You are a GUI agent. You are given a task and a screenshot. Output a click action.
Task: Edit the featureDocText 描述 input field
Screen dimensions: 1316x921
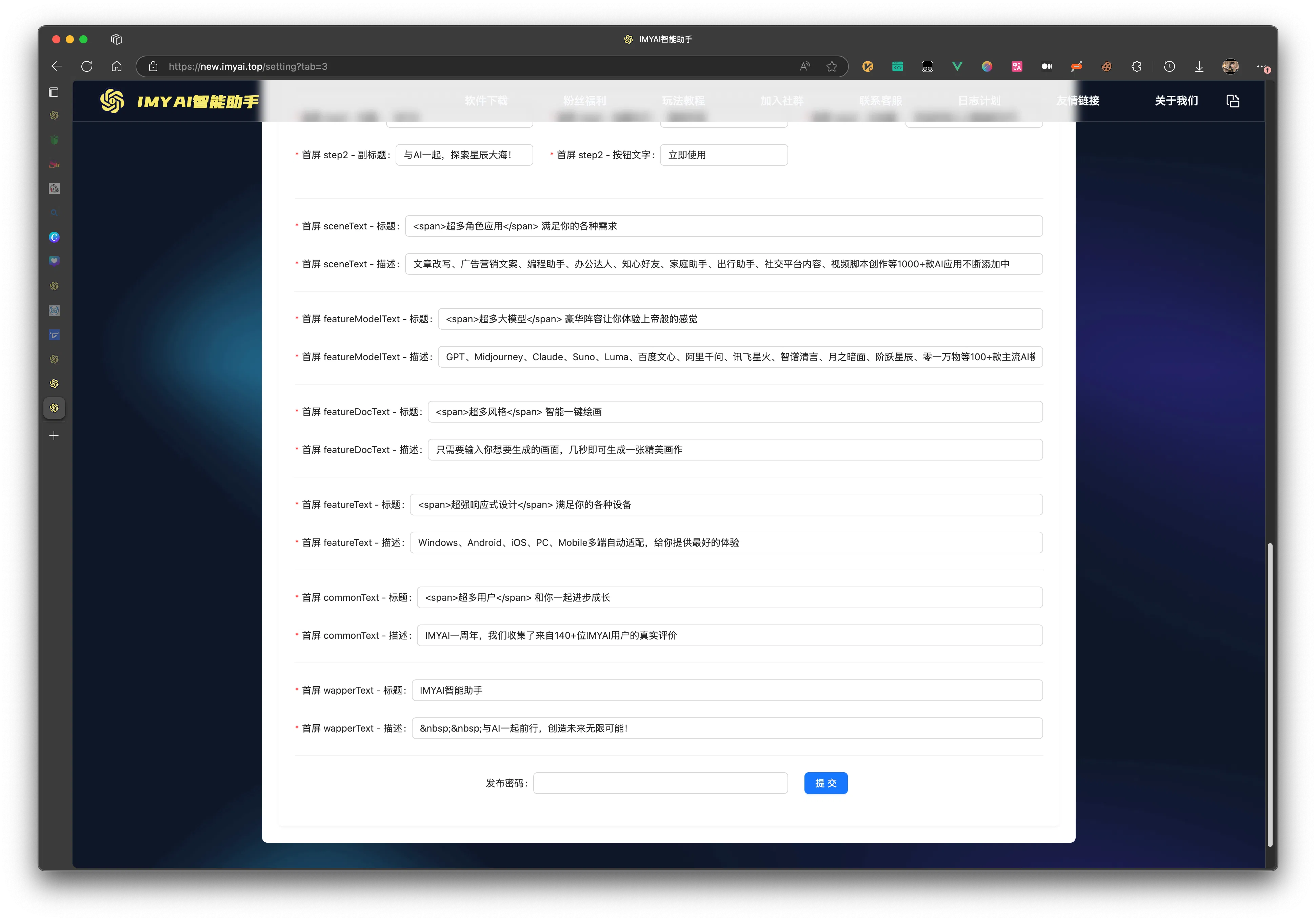pyautogui.click(x=735, y=450)
